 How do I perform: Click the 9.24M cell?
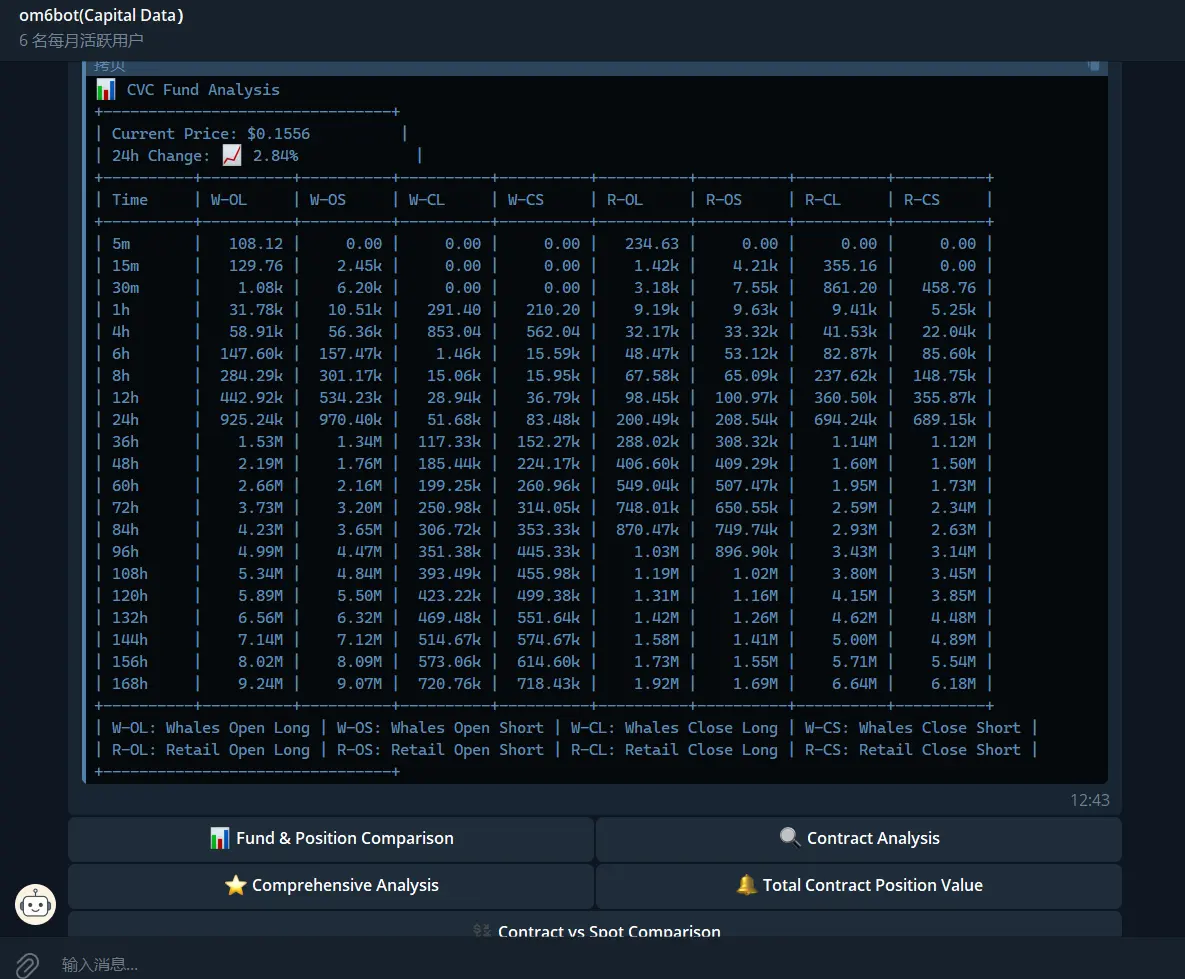click(260, 683)
